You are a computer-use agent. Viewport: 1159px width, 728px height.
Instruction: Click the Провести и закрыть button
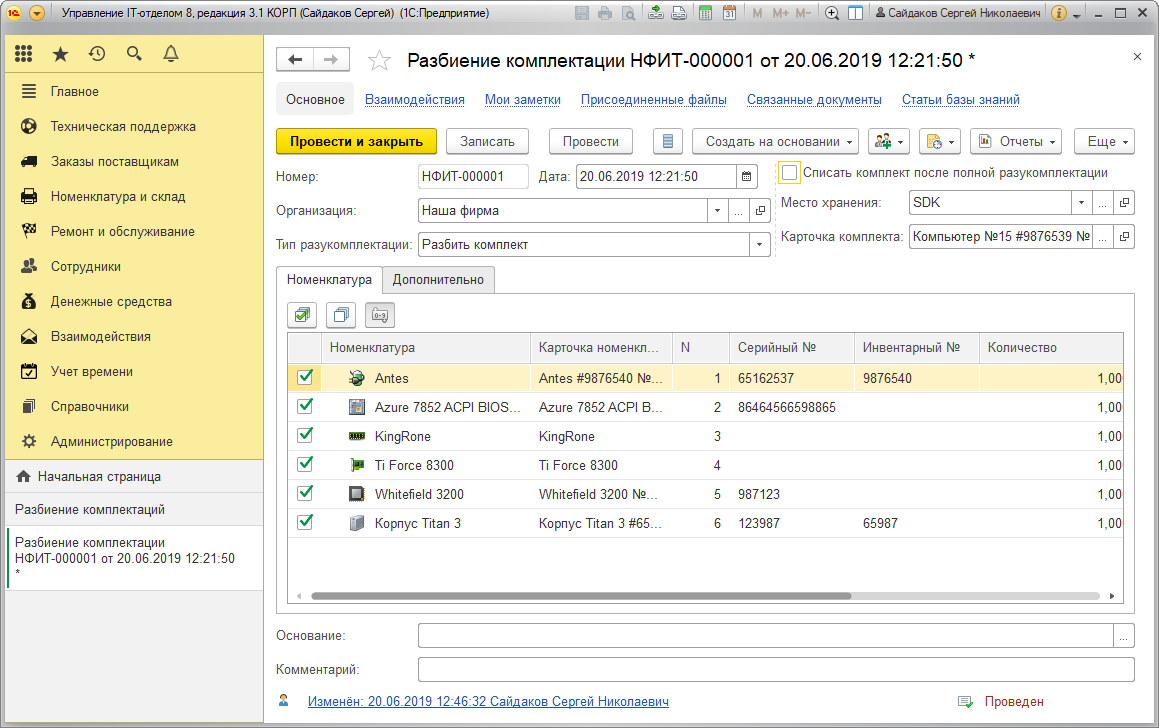(356, 141)
